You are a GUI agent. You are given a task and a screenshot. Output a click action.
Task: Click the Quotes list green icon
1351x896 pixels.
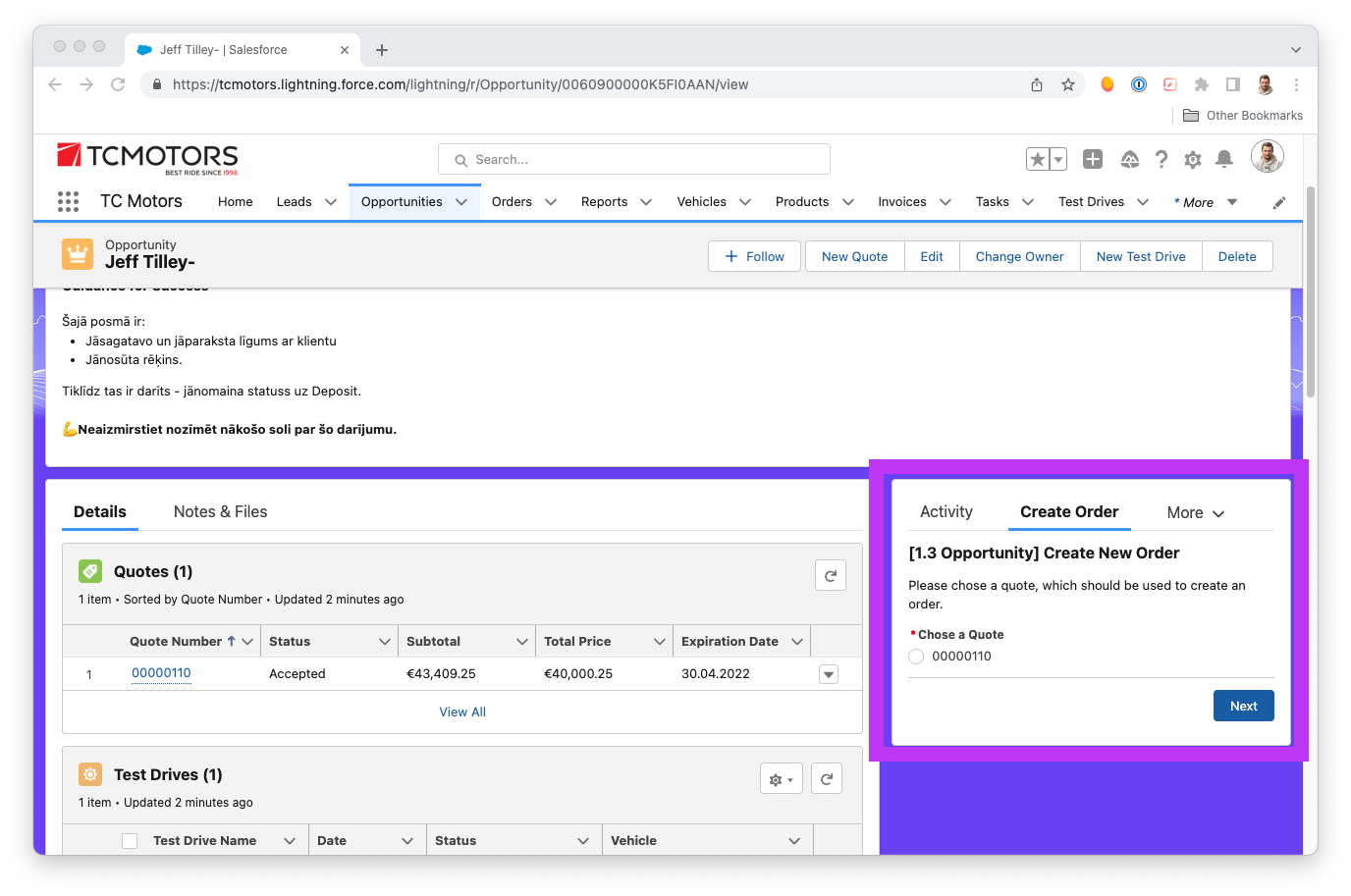[x=90, y=571]
